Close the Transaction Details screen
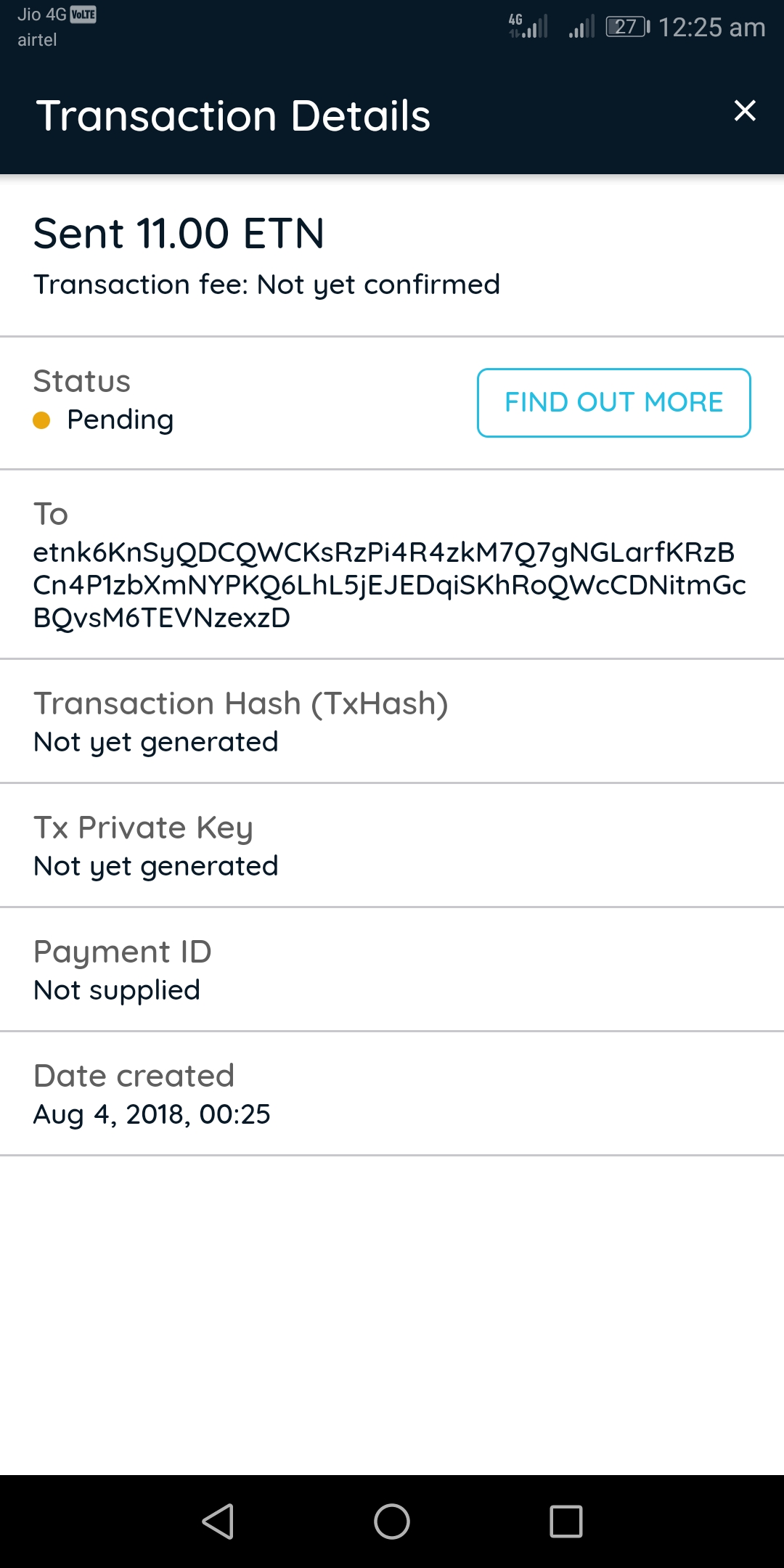 (x=745, y=111)
